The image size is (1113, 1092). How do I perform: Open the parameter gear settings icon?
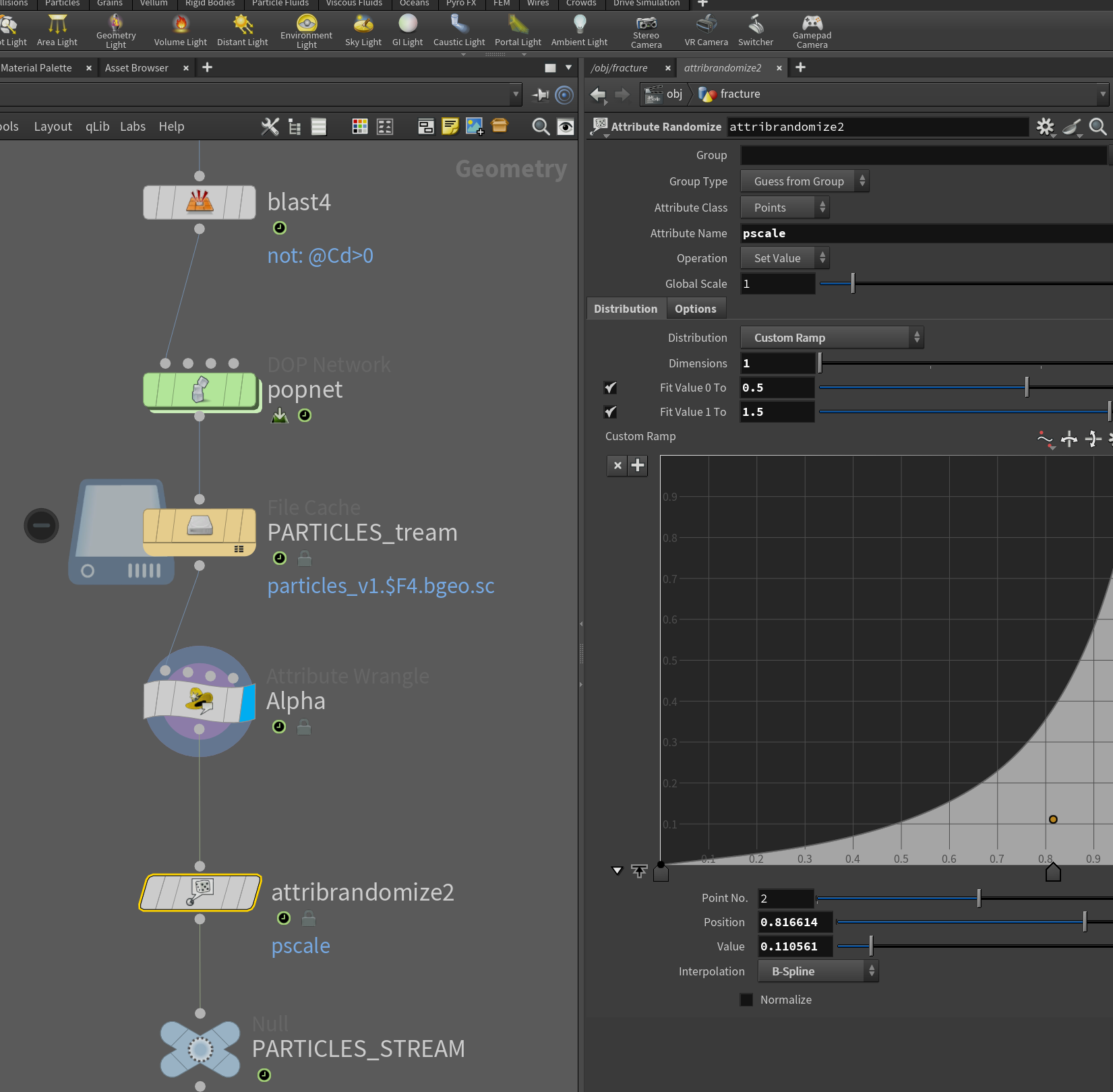click(x=1045, y=127)
